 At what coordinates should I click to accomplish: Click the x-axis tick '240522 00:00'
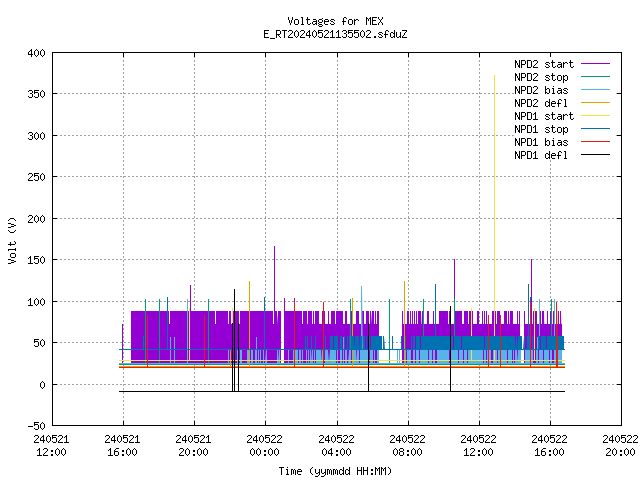point(264,445)
